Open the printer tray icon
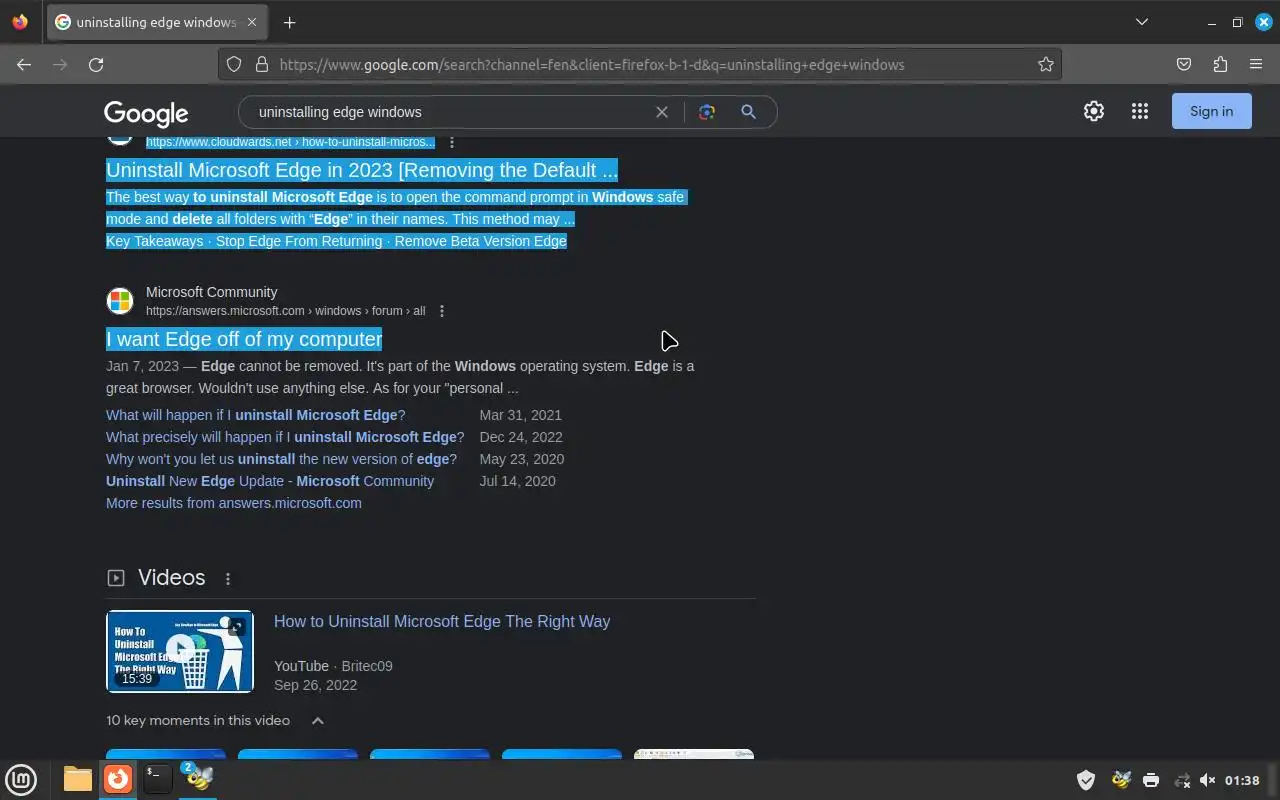This screenshot has width=1280, height=800. [x=1151, y=780]
